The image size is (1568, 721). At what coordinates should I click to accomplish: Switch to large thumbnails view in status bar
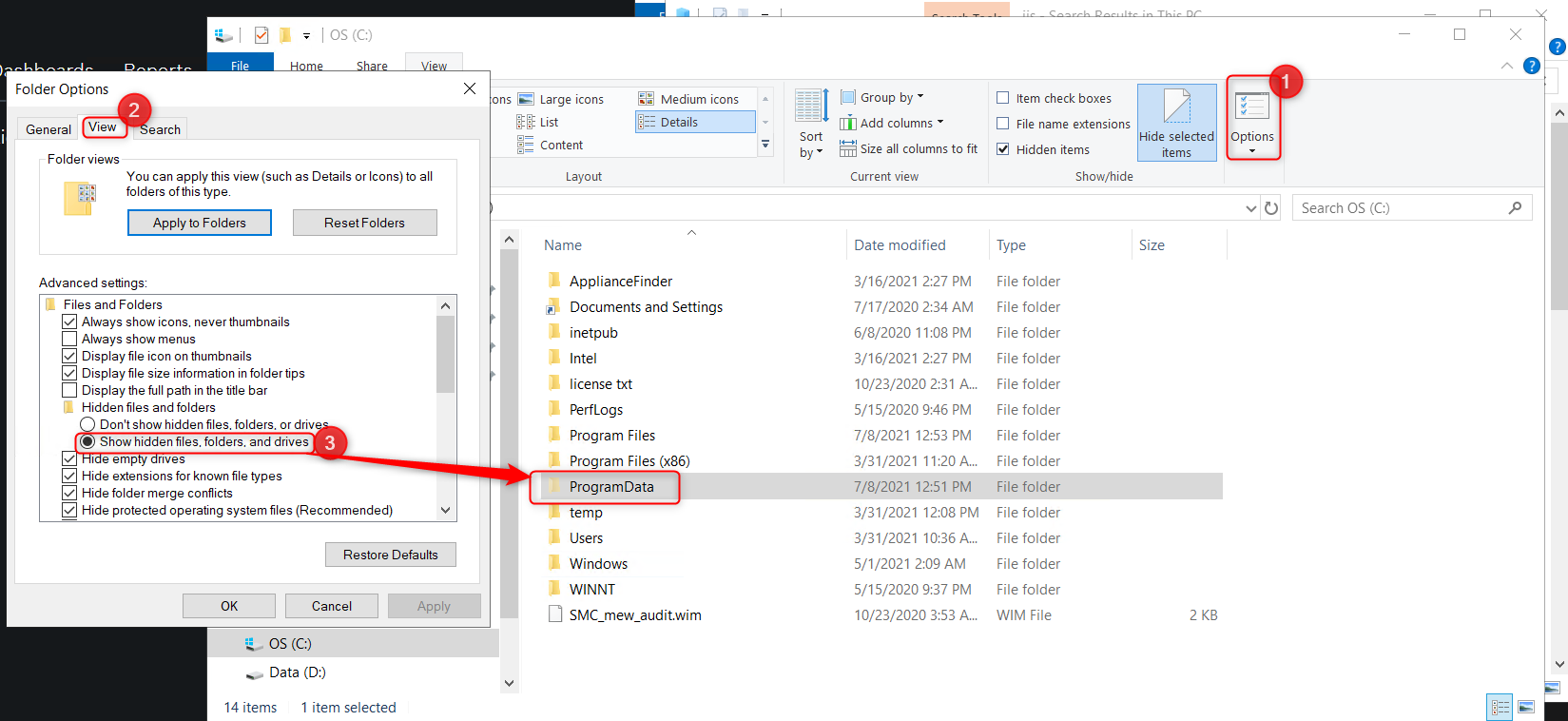1526,707
